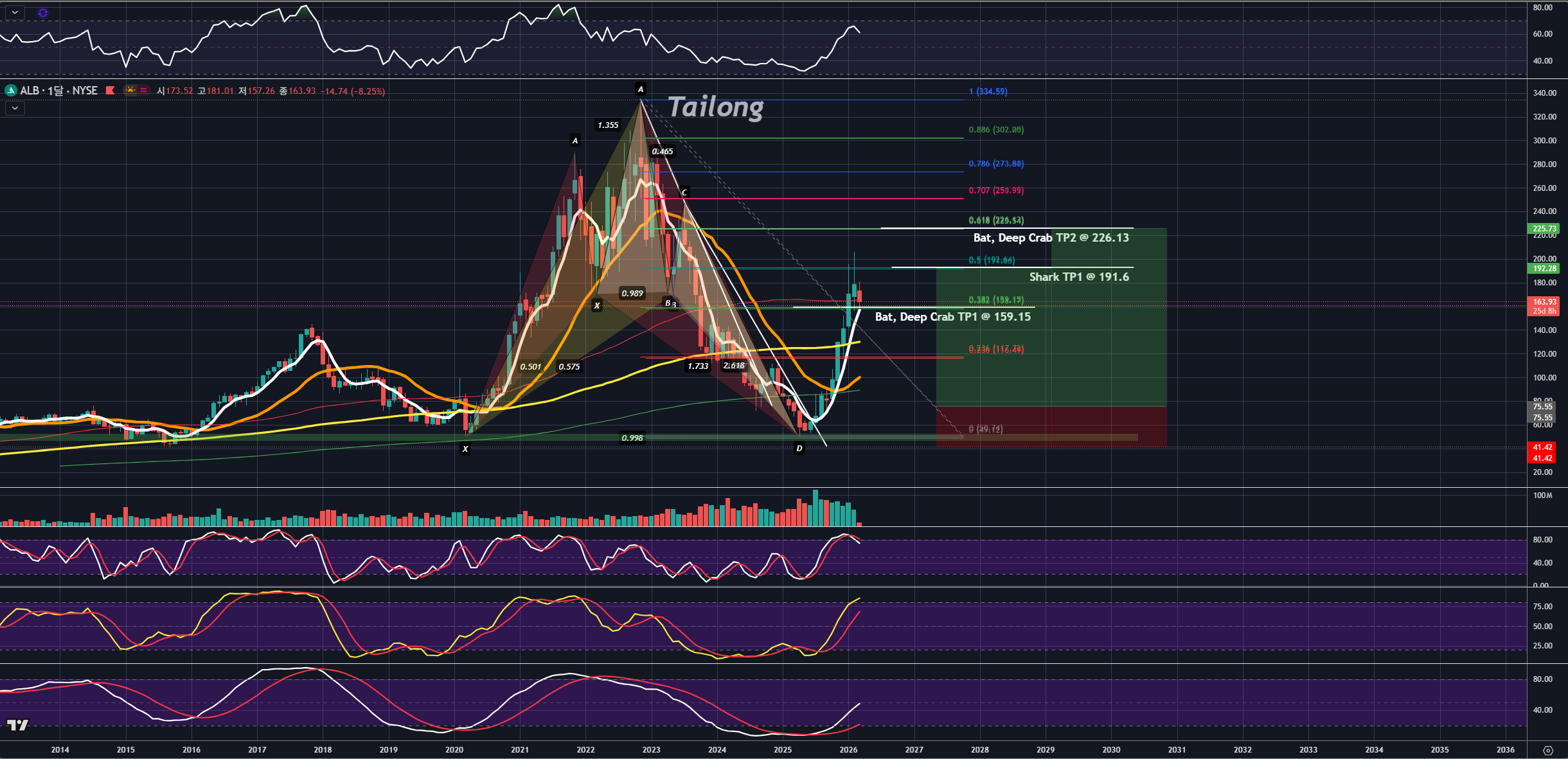Click the Shark TP1 @ 191.6 label
1568x759 pixels.
click(1078, 277)
